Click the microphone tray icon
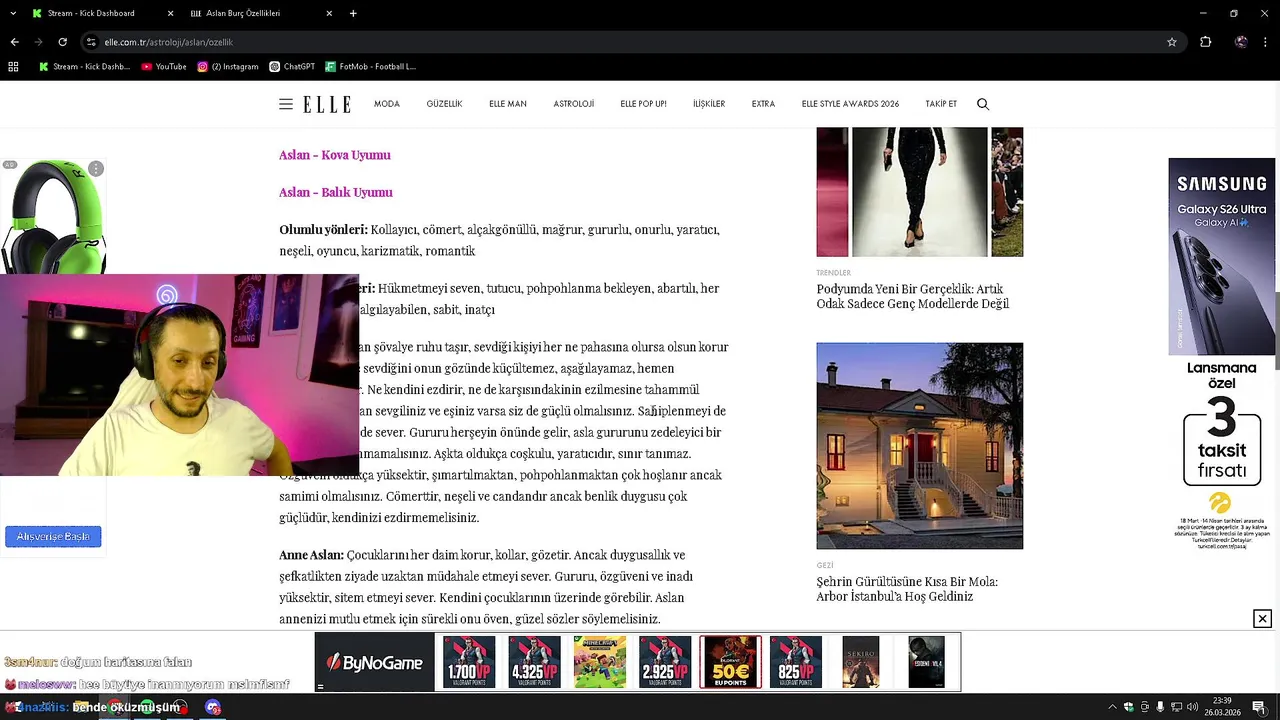This screenshot has height=720, width=1280. (1160, 707)
